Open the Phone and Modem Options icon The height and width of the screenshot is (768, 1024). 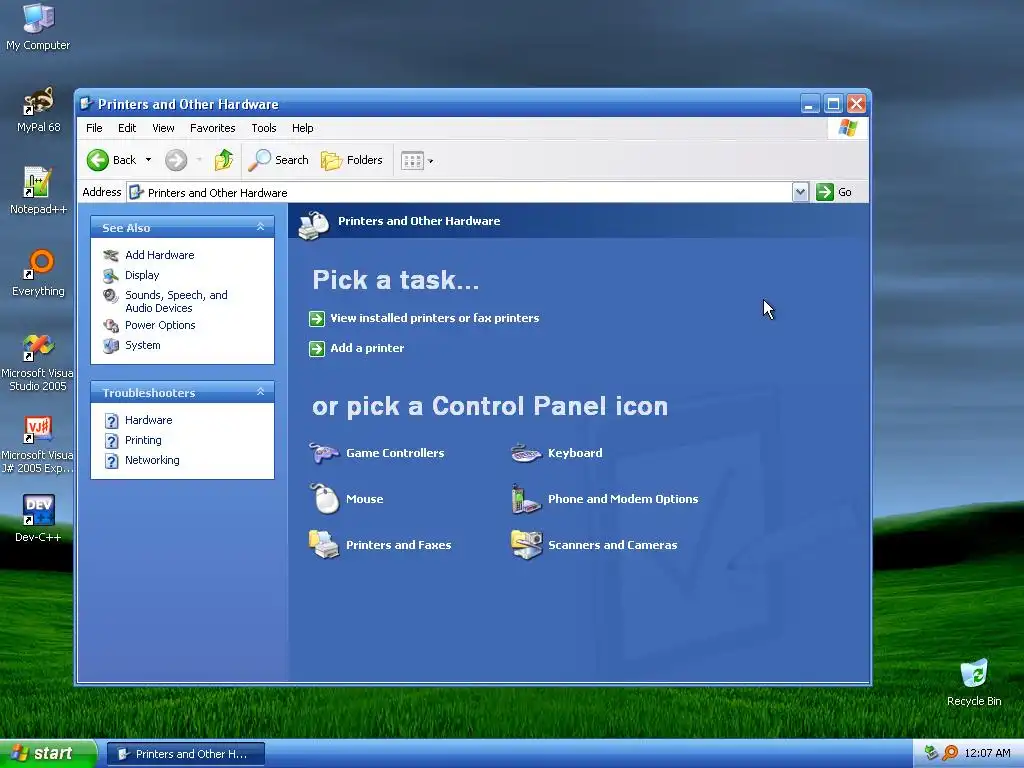[526, 499]
